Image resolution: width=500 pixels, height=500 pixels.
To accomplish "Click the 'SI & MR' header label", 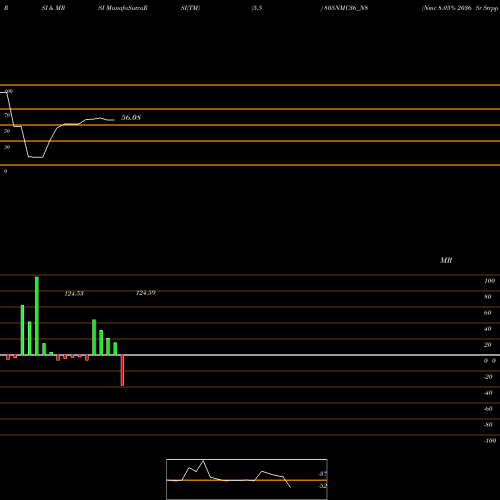I will pyautogui.click(x=53, y=8).
